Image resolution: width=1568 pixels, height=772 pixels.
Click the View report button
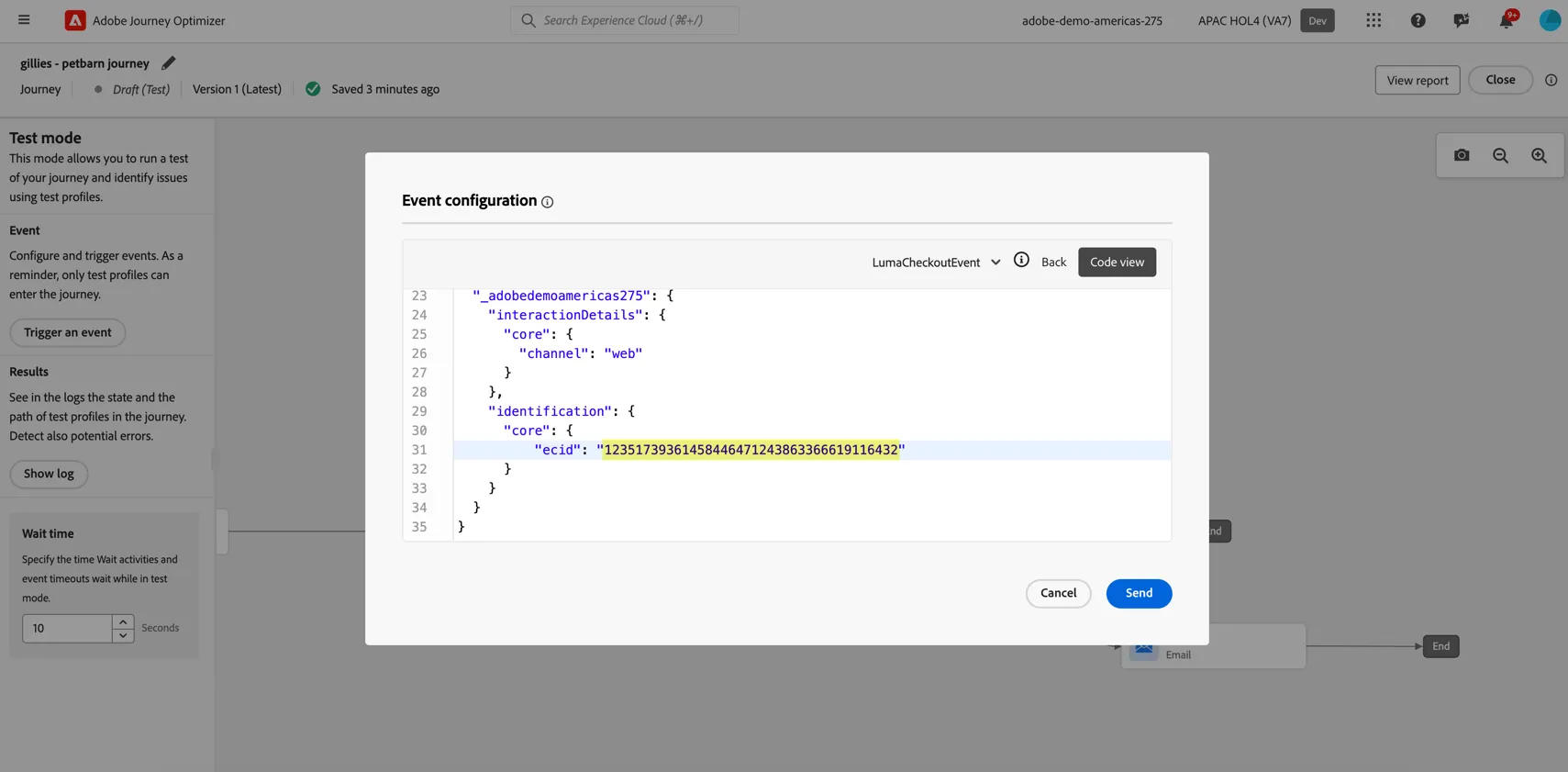tap(1417, 80)
